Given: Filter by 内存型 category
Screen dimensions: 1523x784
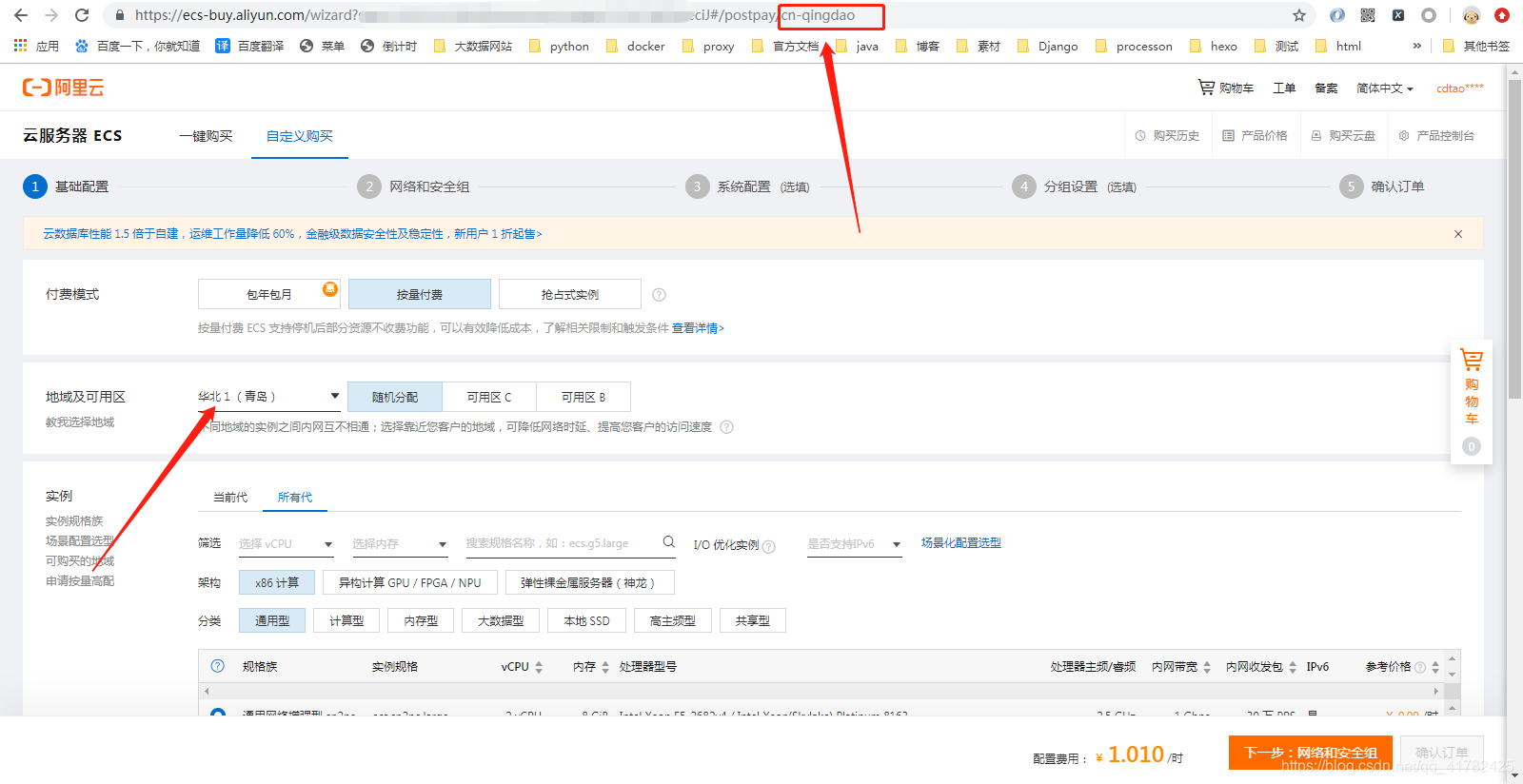Looking at the screenshot, I should [x=421, y=620].
